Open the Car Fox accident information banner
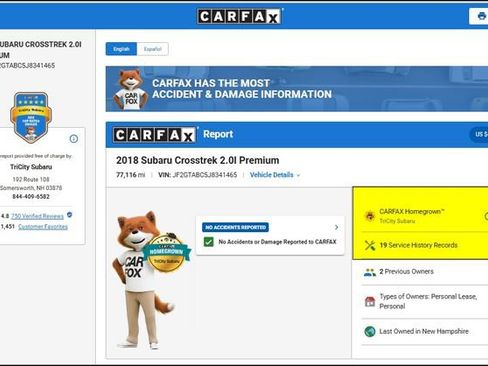The width and height of the screenshot is (488, 366). point(297,89)
